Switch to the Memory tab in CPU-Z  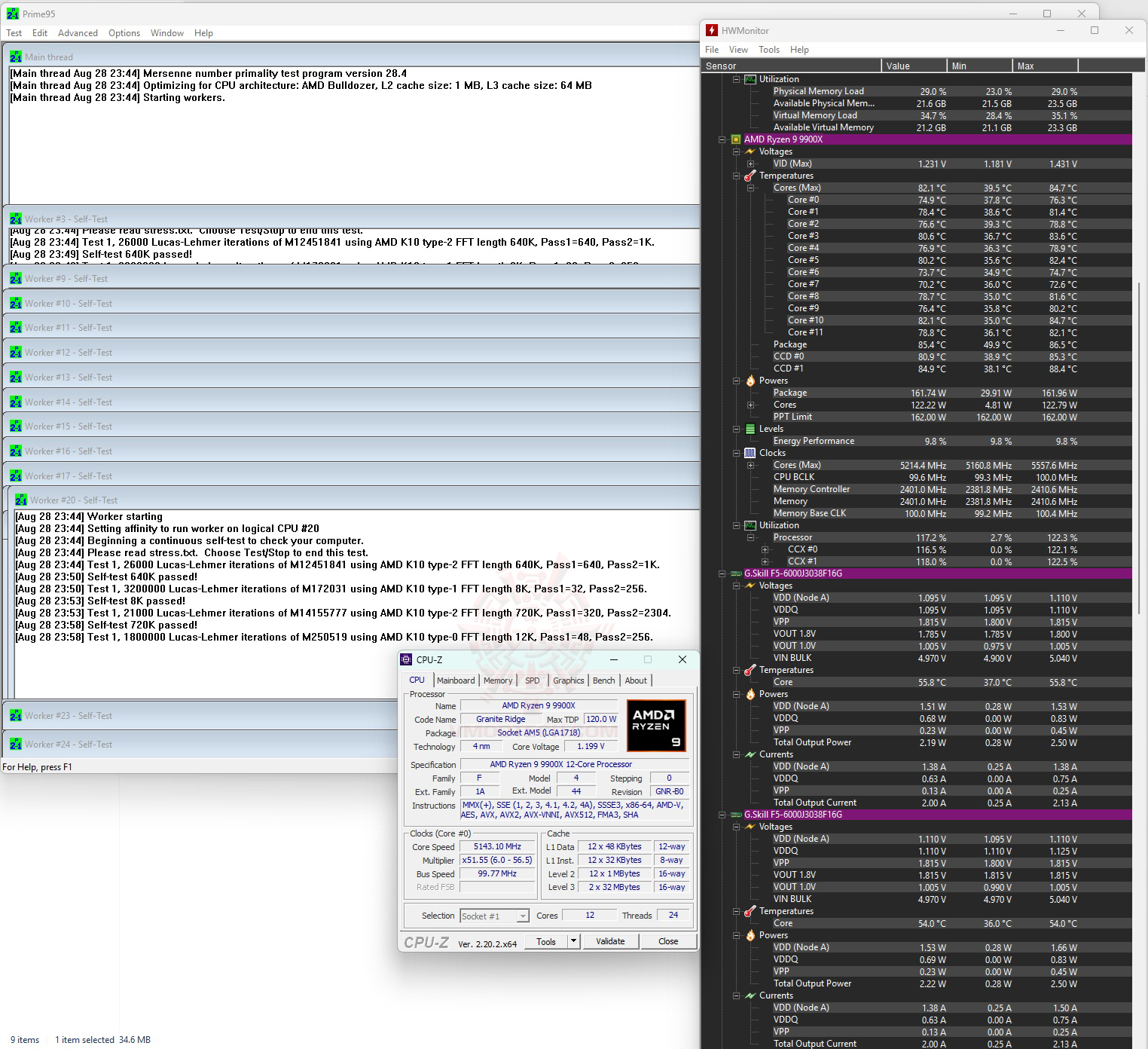click(x=498, y=680)
